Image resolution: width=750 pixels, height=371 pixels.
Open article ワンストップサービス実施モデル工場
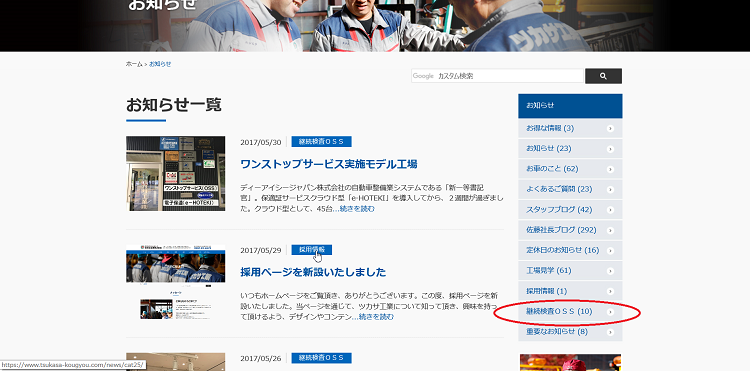coord(329,164)
